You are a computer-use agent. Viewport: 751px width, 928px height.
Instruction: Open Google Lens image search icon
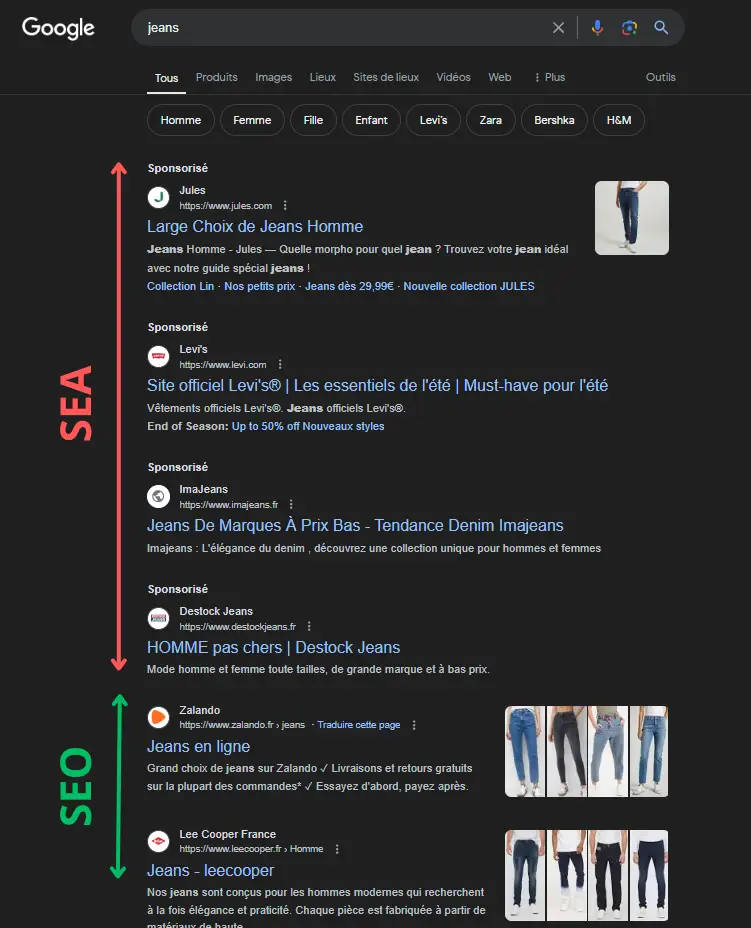click(629, 27)
